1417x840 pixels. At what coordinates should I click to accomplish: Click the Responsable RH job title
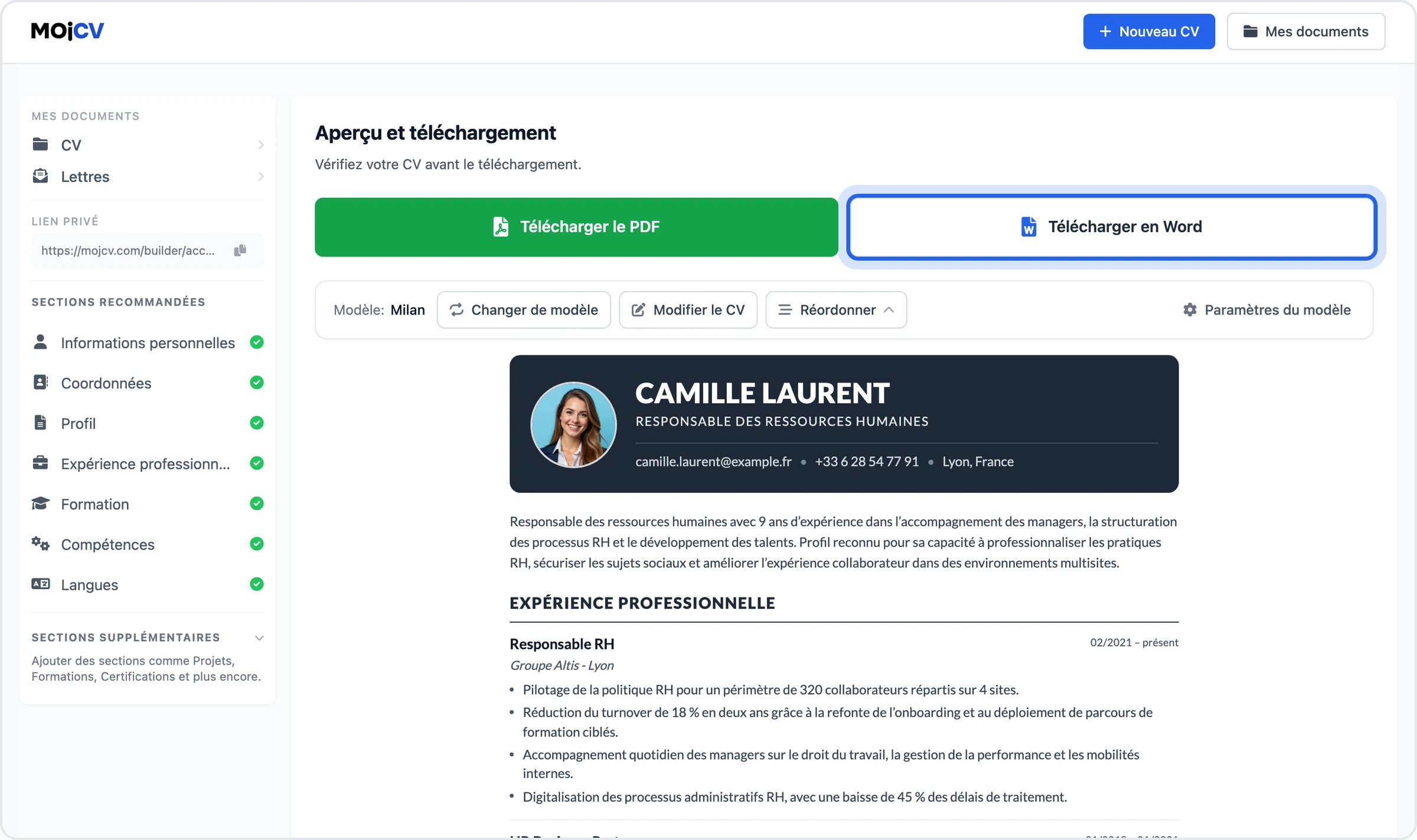pos(562,643)
